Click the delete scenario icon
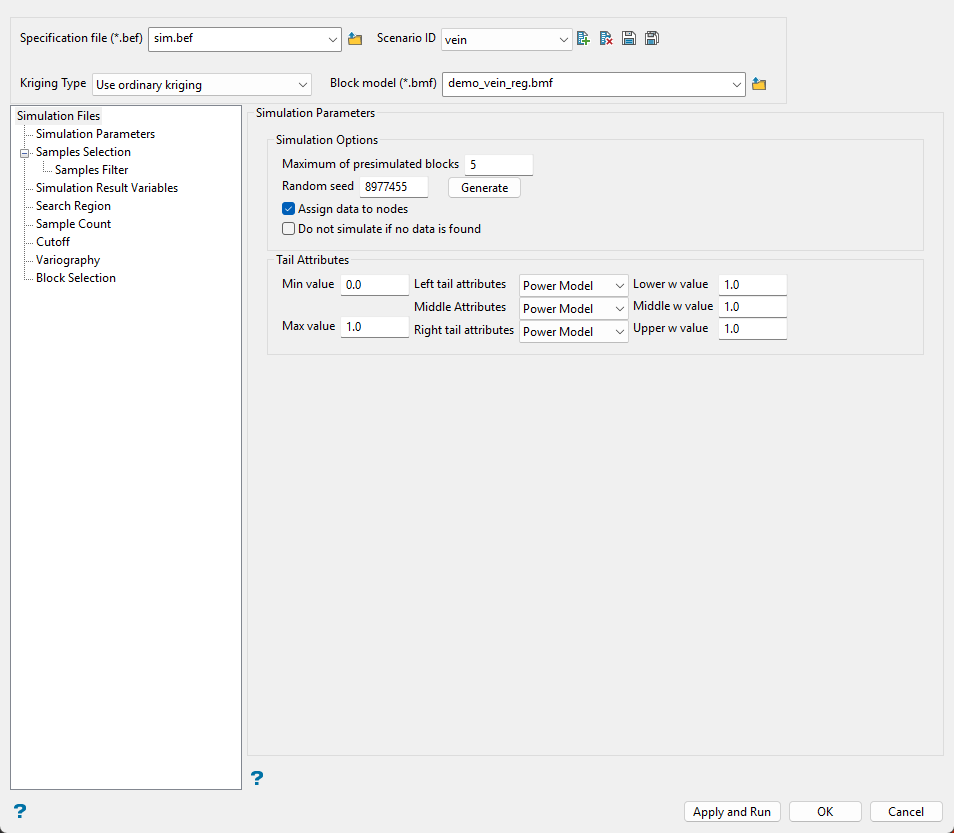Viewport: 954px width, 833px height. coord(606,39)
